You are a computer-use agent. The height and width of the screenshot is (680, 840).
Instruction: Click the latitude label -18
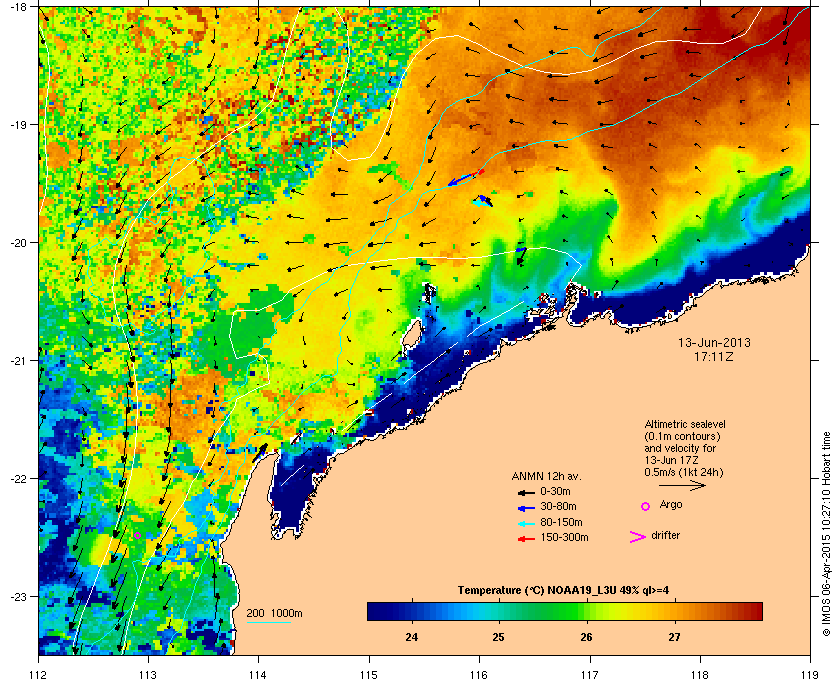pyautogui.click(x=20, y=7)
